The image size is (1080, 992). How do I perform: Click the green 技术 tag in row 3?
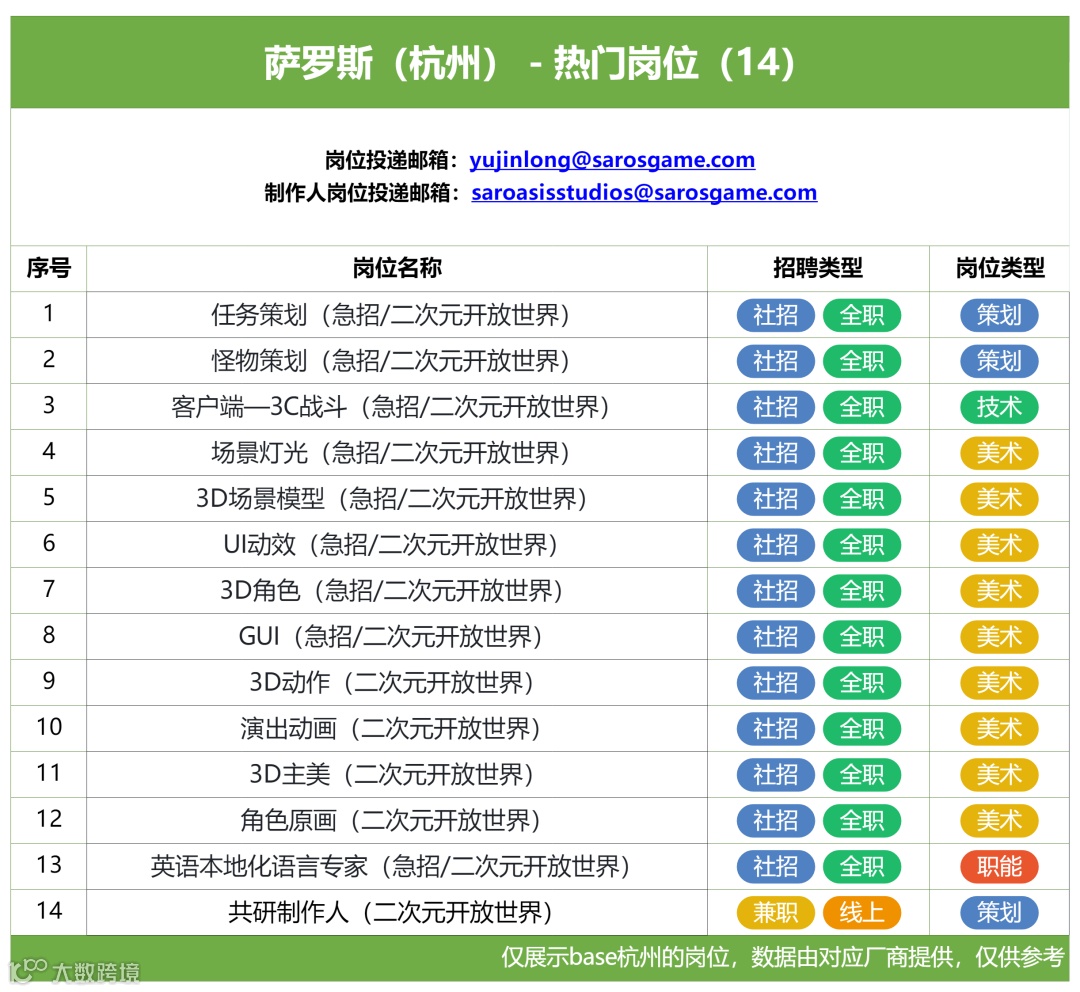pos(999,407)
